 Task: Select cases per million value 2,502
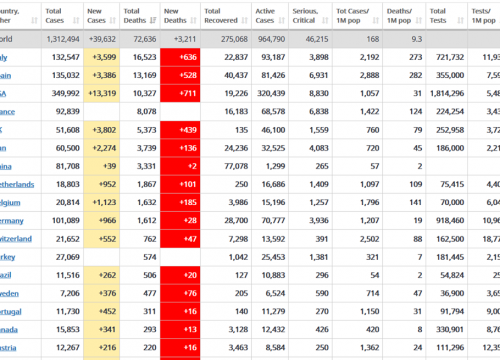pos(369,239)
